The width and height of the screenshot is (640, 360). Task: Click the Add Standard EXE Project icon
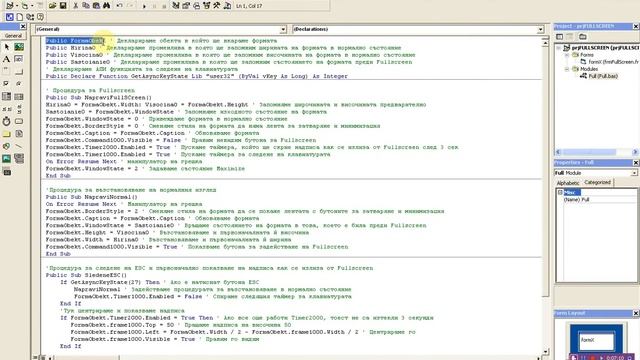coord(10,6)
